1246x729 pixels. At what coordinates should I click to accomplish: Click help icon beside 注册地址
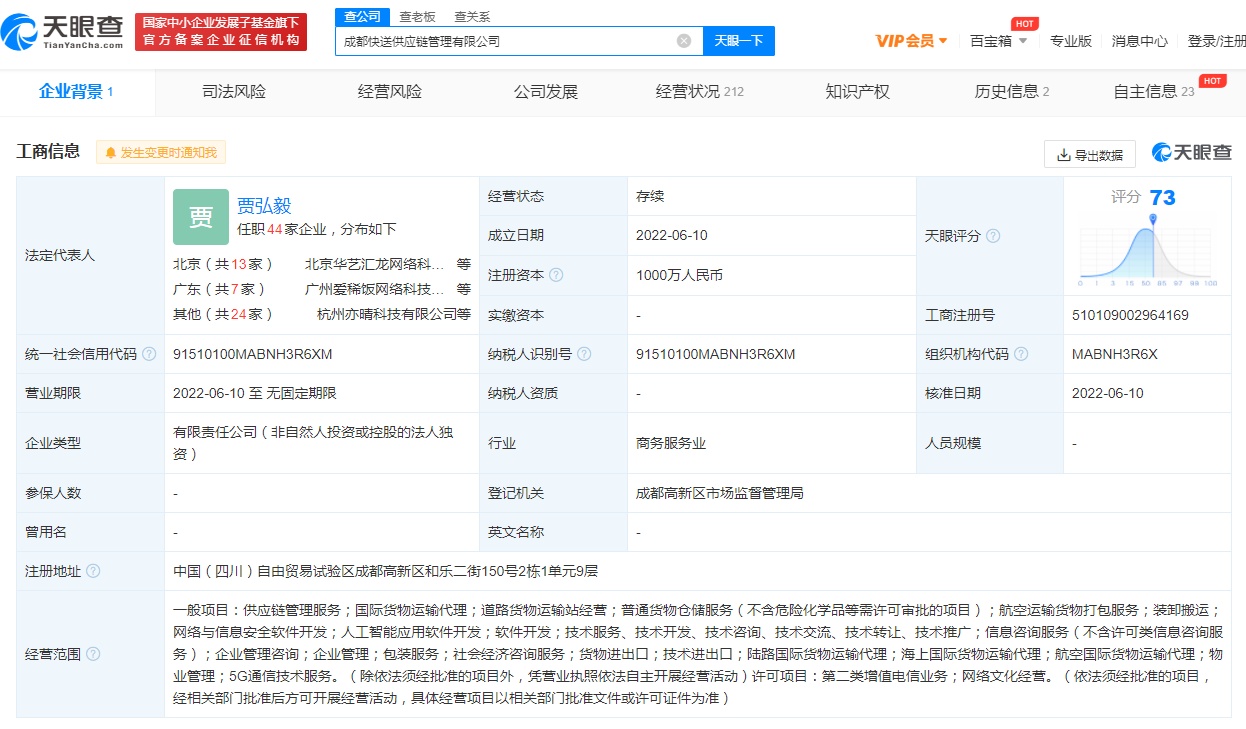93,571
